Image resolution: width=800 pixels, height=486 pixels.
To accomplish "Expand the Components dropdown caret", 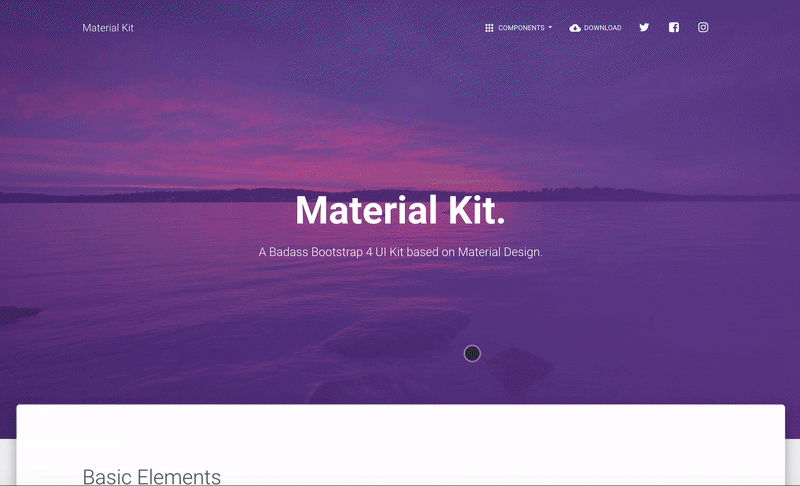I will click(x=550, y=28).
